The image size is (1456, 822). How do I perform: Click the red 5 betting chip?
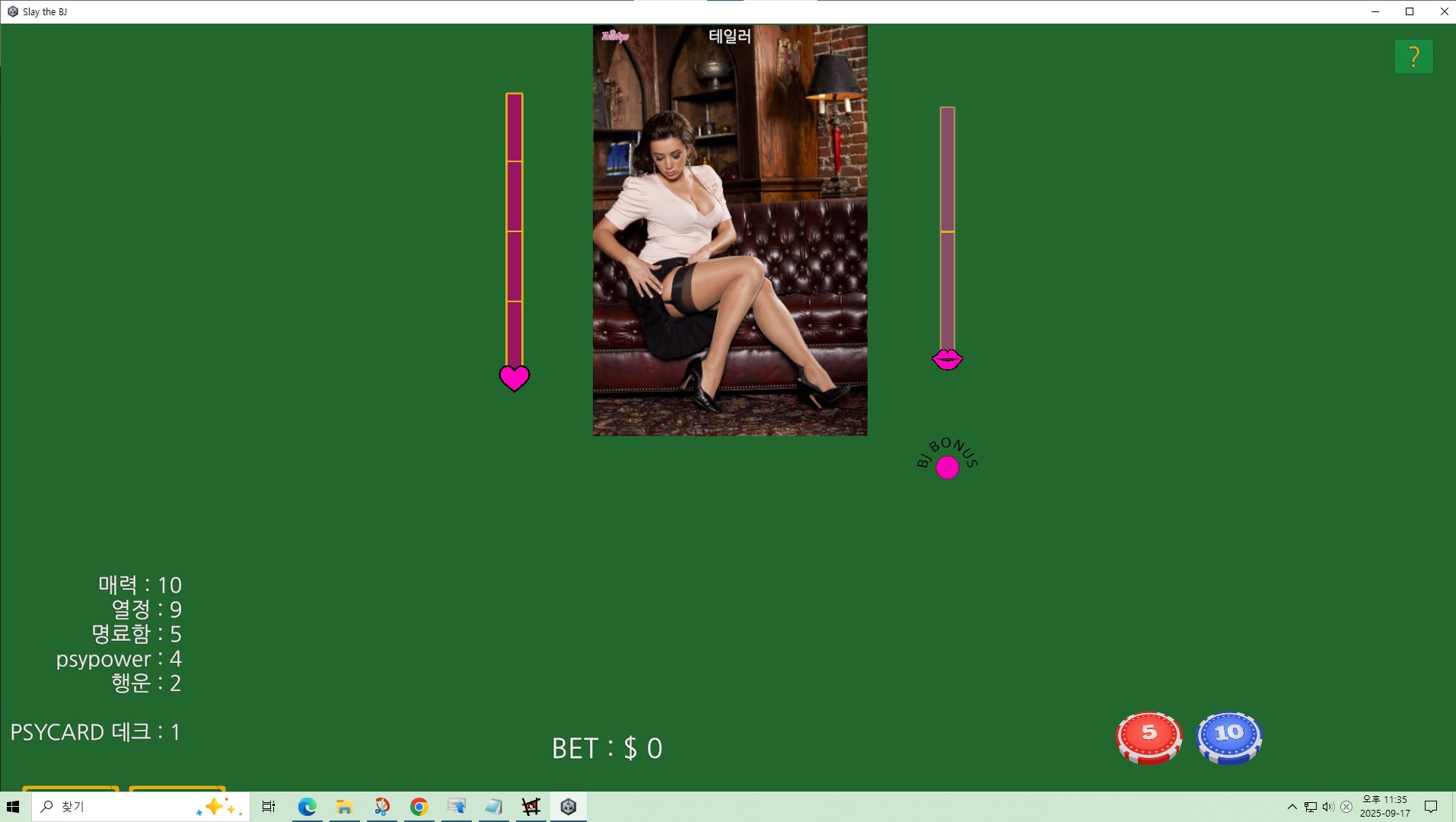point(1149,738)
